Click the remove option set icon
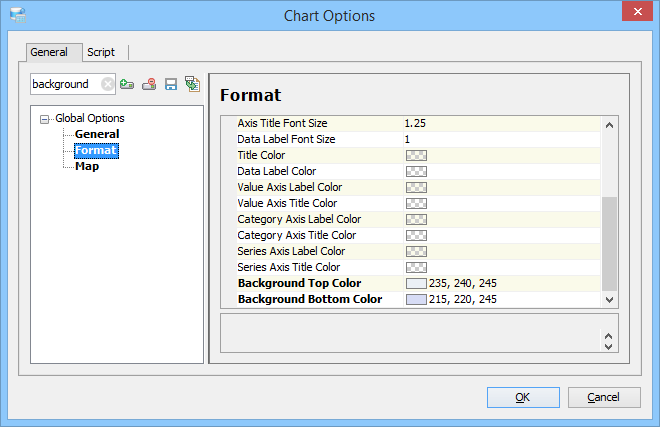This screenshot has height=427, width=660. pyautogui.click(x=149, y=85)
